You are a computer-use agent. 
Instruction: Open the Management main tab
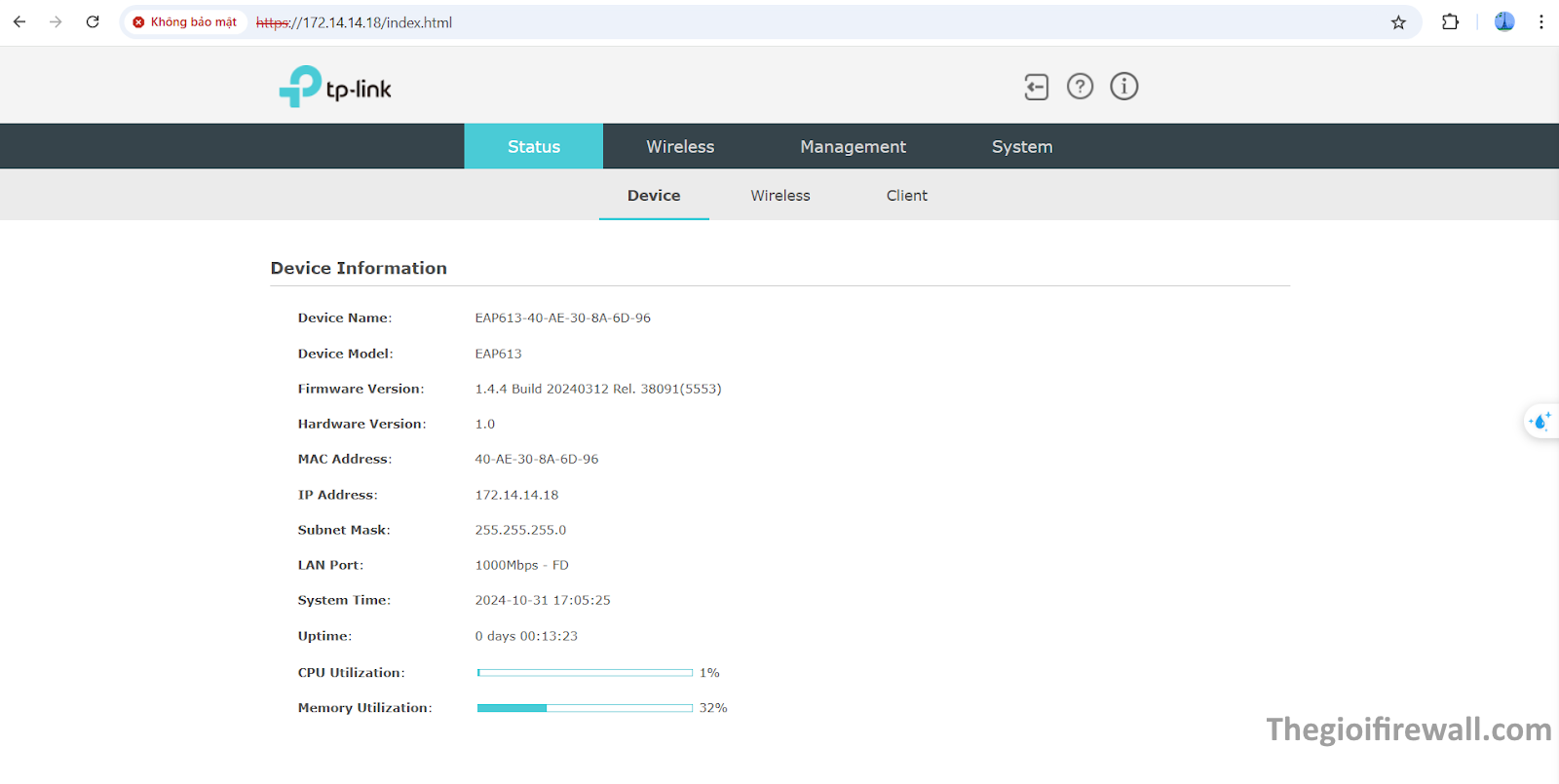pos(853,147)
